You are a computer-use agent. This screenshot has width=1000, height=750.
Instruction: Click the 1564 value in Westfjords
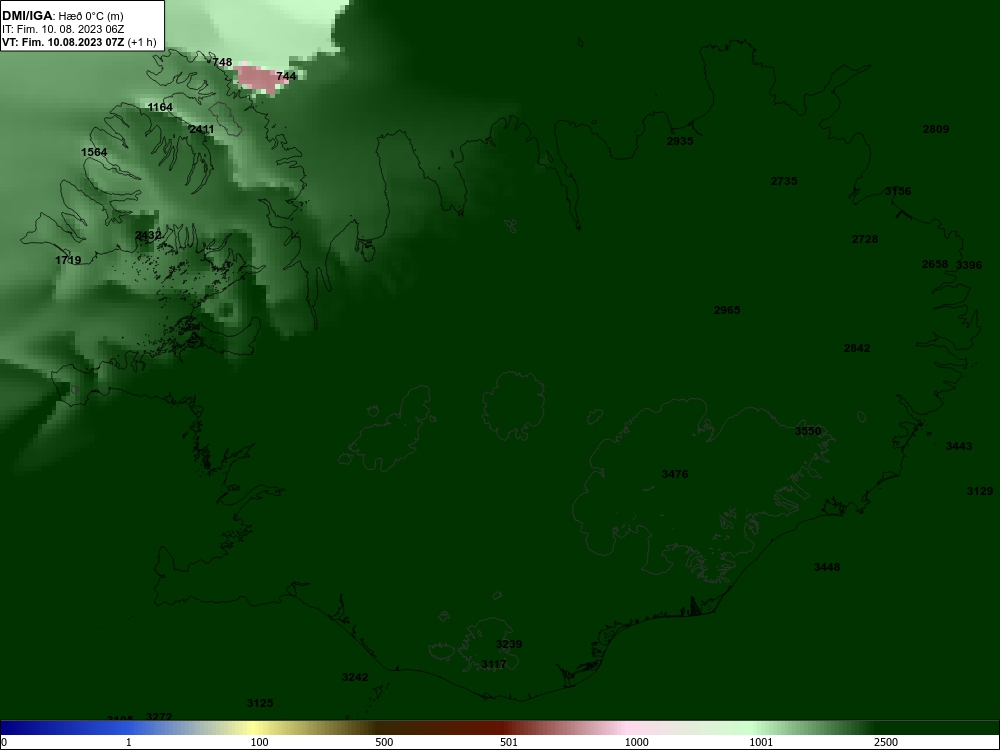pos(94,152)
